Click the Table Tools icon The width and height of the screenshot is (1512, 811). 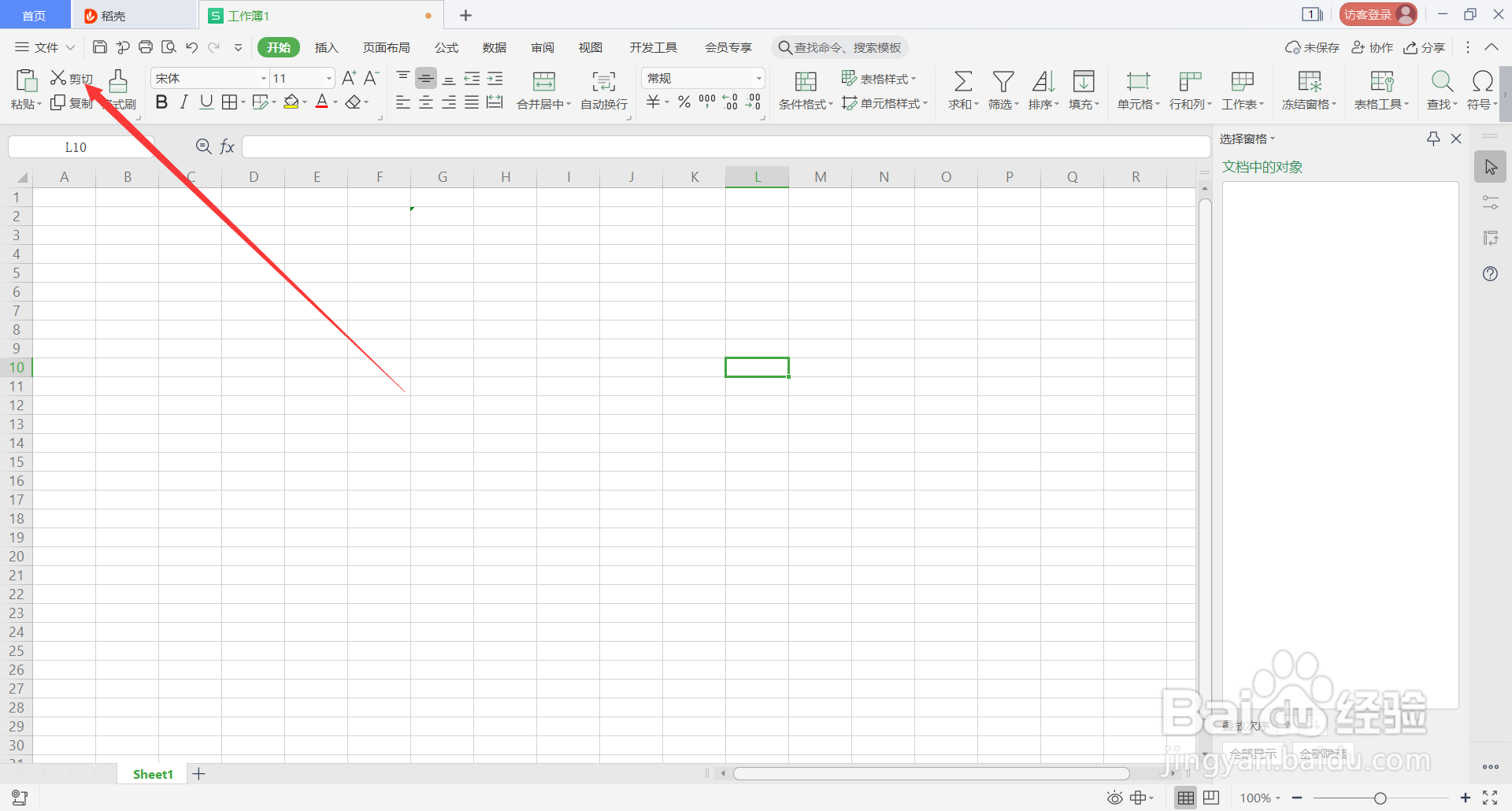(x=1382, y=81)
